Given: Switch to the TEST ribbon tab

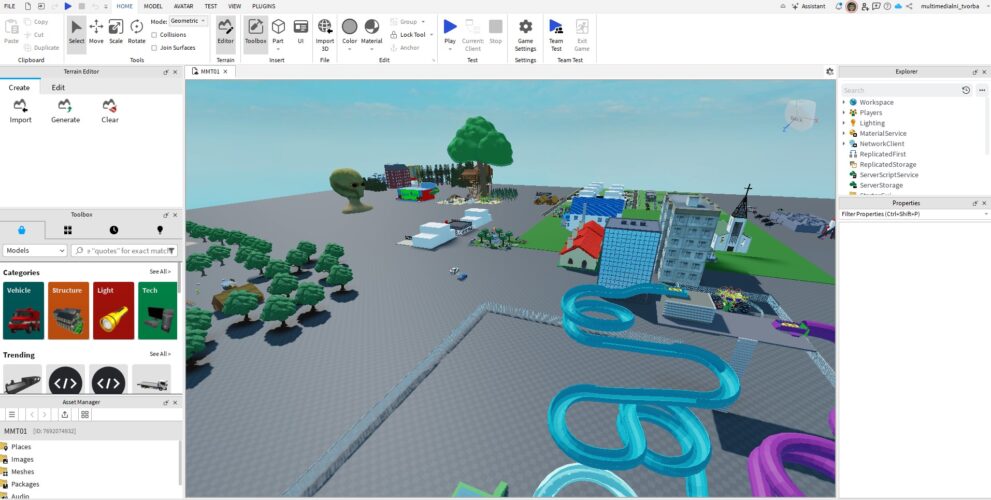Looking at the screenshot, I should pyautogui.click(x=210, y=6).
